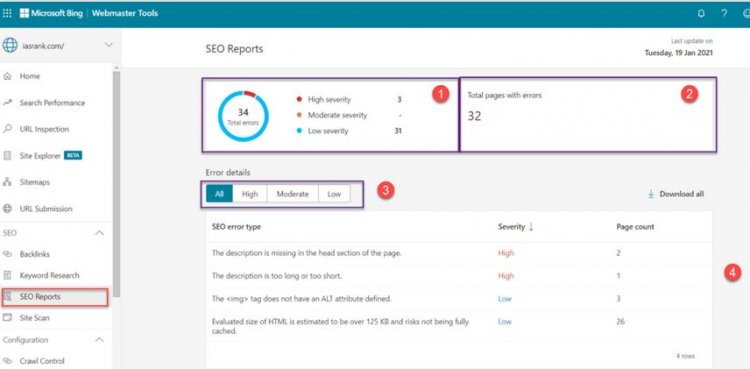This screenshot has width=750, height=369.
Task: Filter errors by High severity
Action: tap(250, 194)
